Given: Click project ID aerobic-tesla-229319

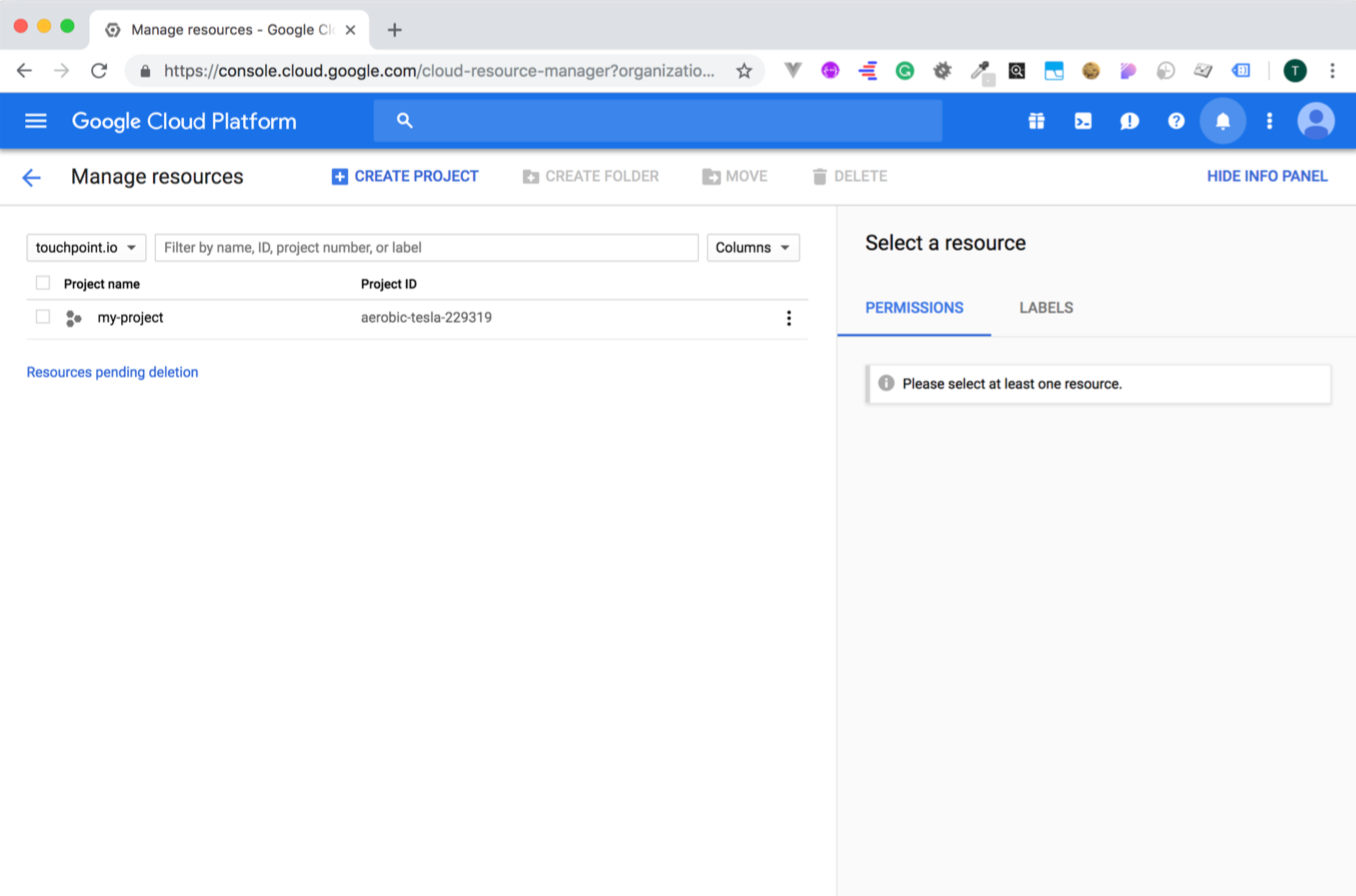Looking at the screenshot, I should tap(426, 318).
